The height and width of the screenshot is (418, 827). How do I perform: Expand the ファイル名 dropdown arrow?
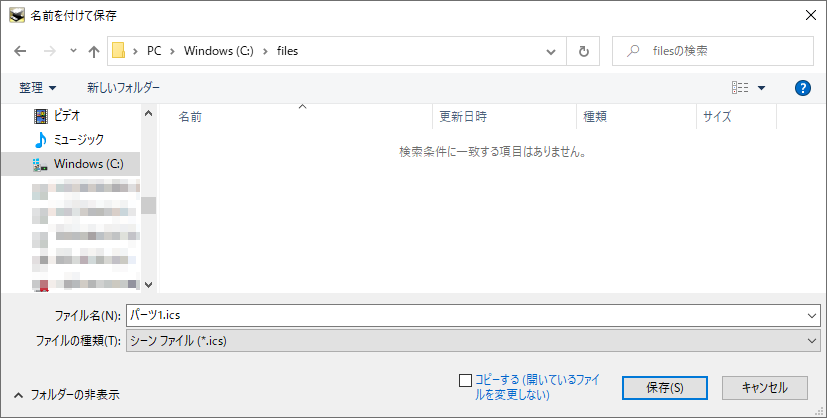(811, 315)
